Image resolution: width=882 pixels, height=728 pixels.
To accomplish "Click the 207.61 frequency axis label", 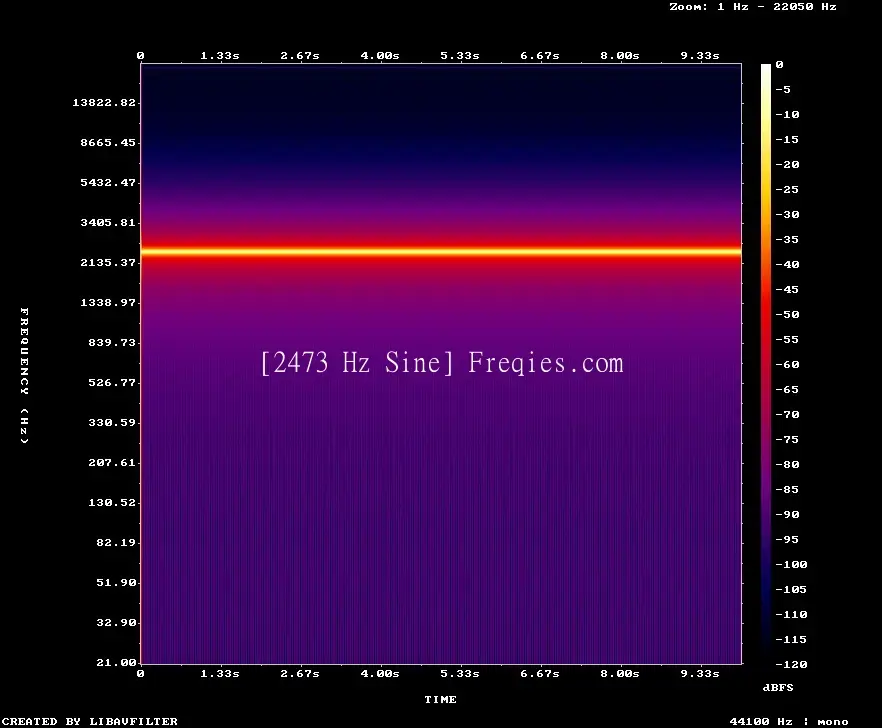I will point(112,462).
